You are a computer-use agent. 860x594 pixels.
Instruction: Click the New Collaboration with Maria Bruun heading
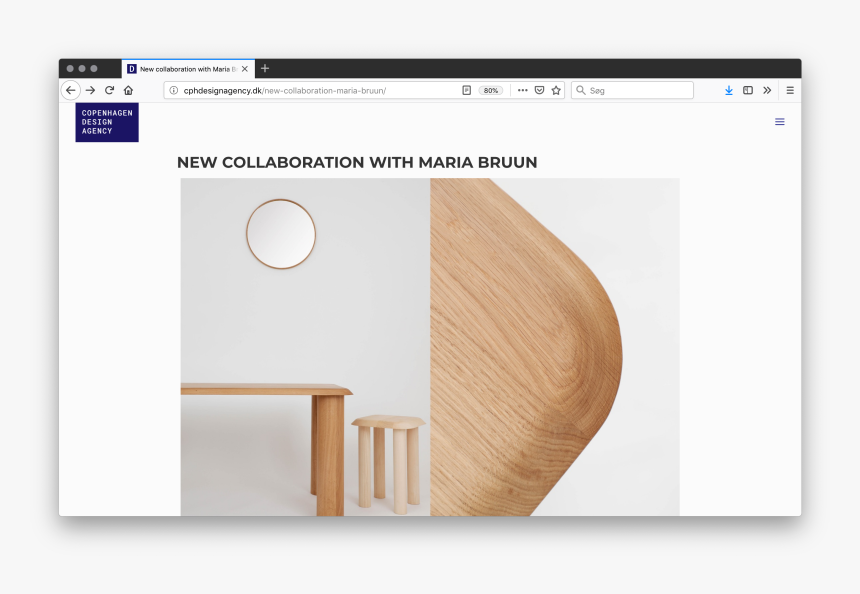coord(357,162)
